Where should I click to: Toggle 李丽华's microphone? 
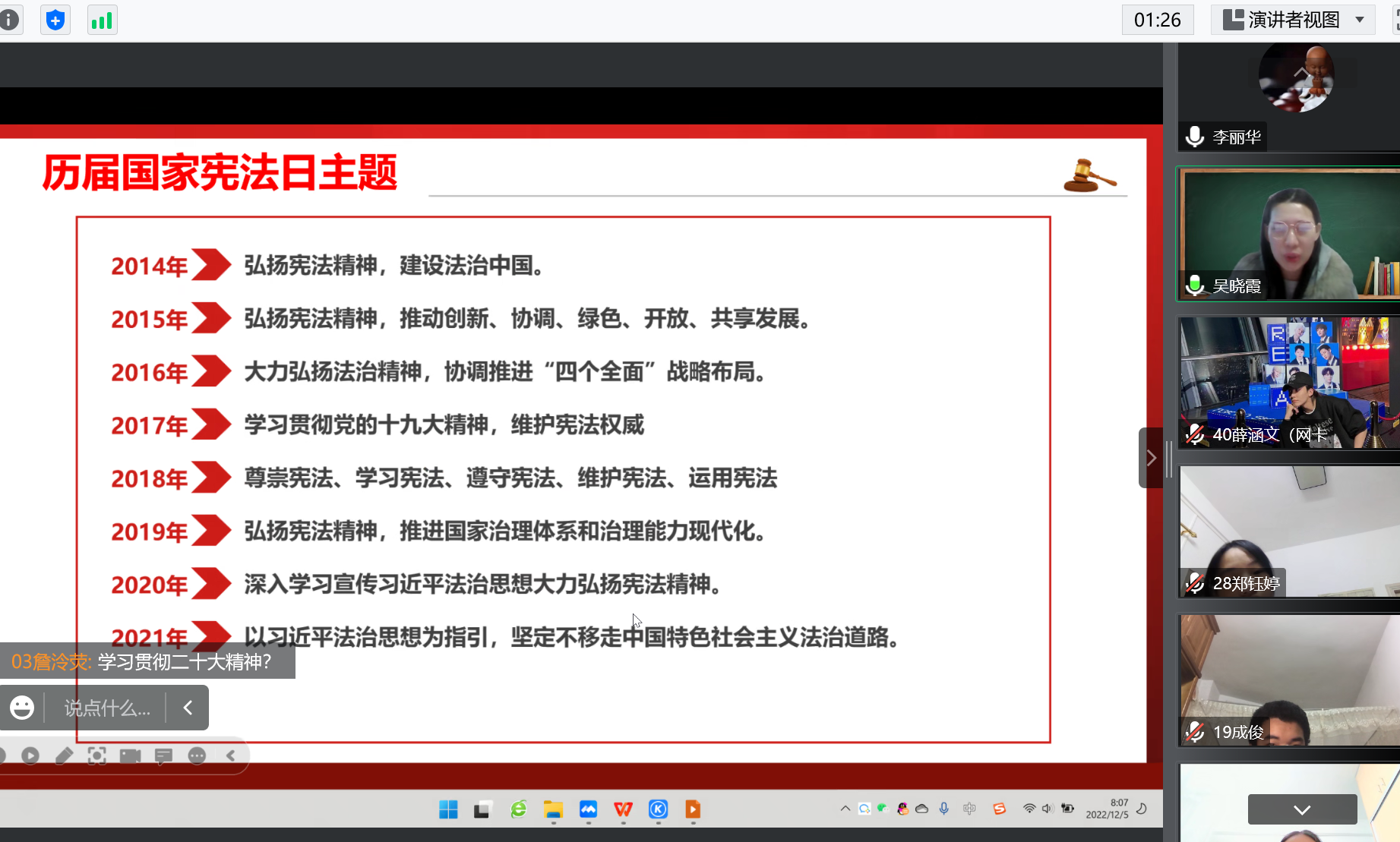click(x=1195, y=137)
